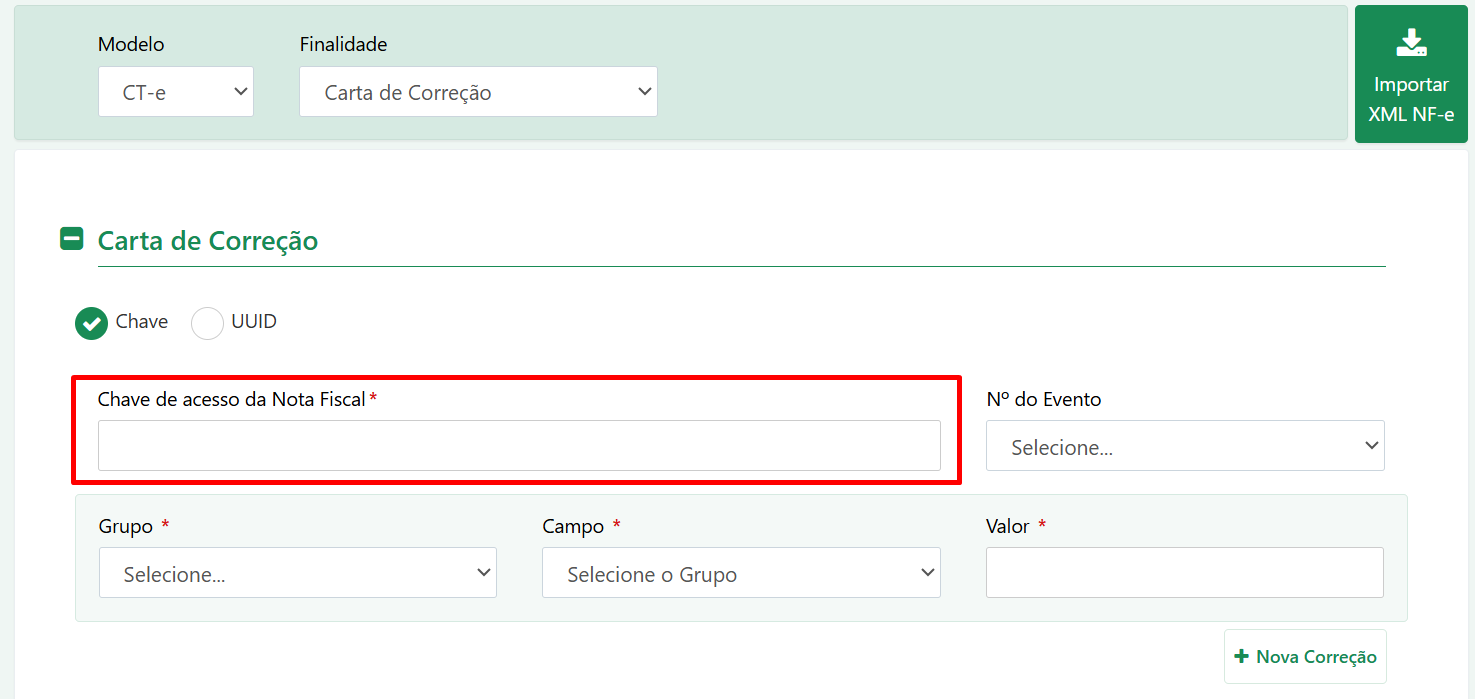Image resolution: width=1475 pixels, height=699 pixels.
Task: Click the Grupo field label
Action: pyautogui.click(x=126, y=526)
